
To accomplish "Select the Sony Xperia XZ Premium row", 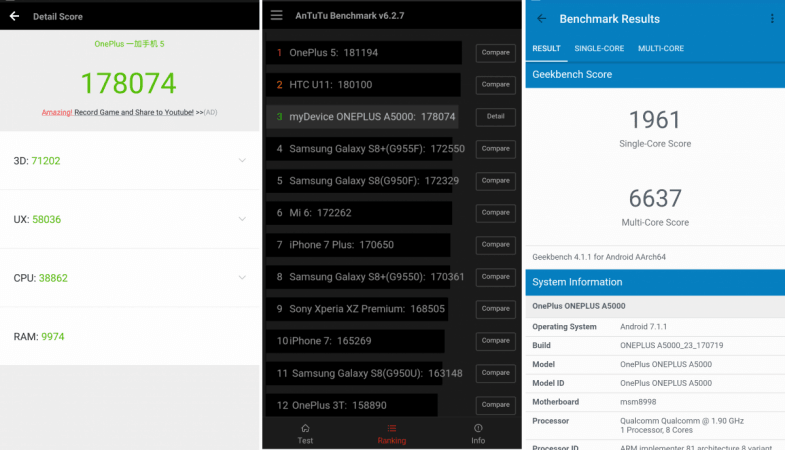I will coord(357,309).
